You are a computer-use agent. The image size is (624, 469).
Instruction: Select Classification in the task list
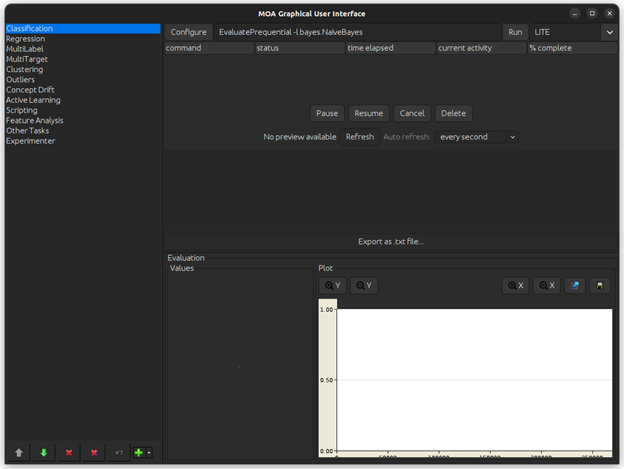(x=83, y=29)
